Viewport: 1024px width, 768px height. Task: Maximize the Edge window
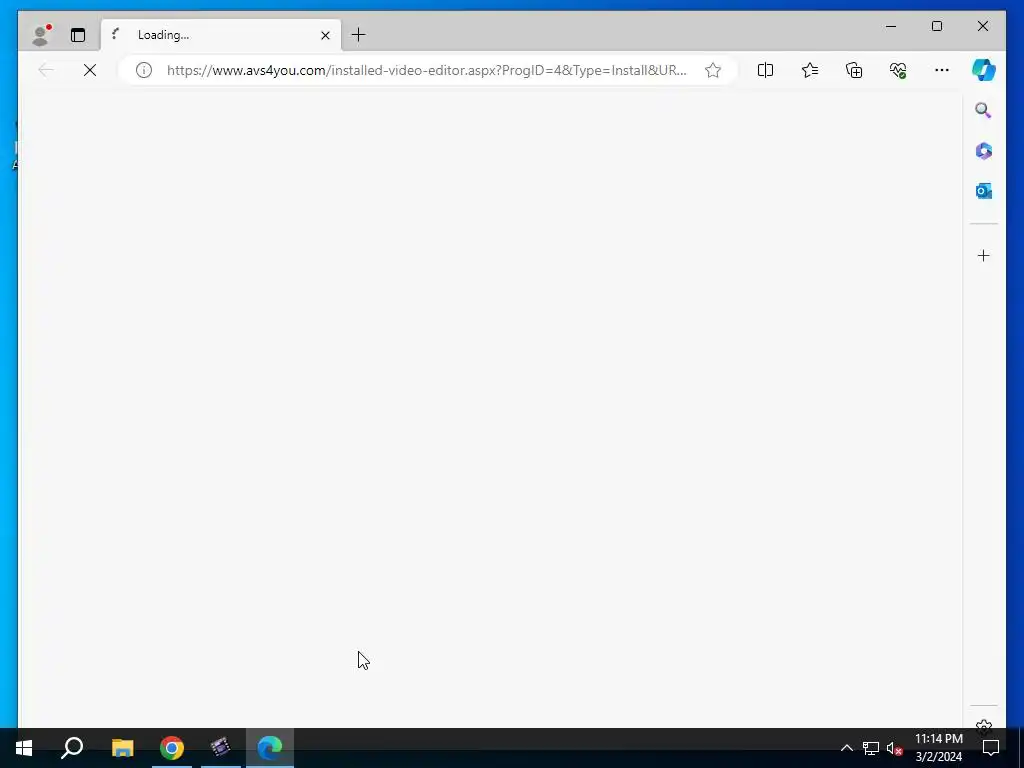point(937,26)
